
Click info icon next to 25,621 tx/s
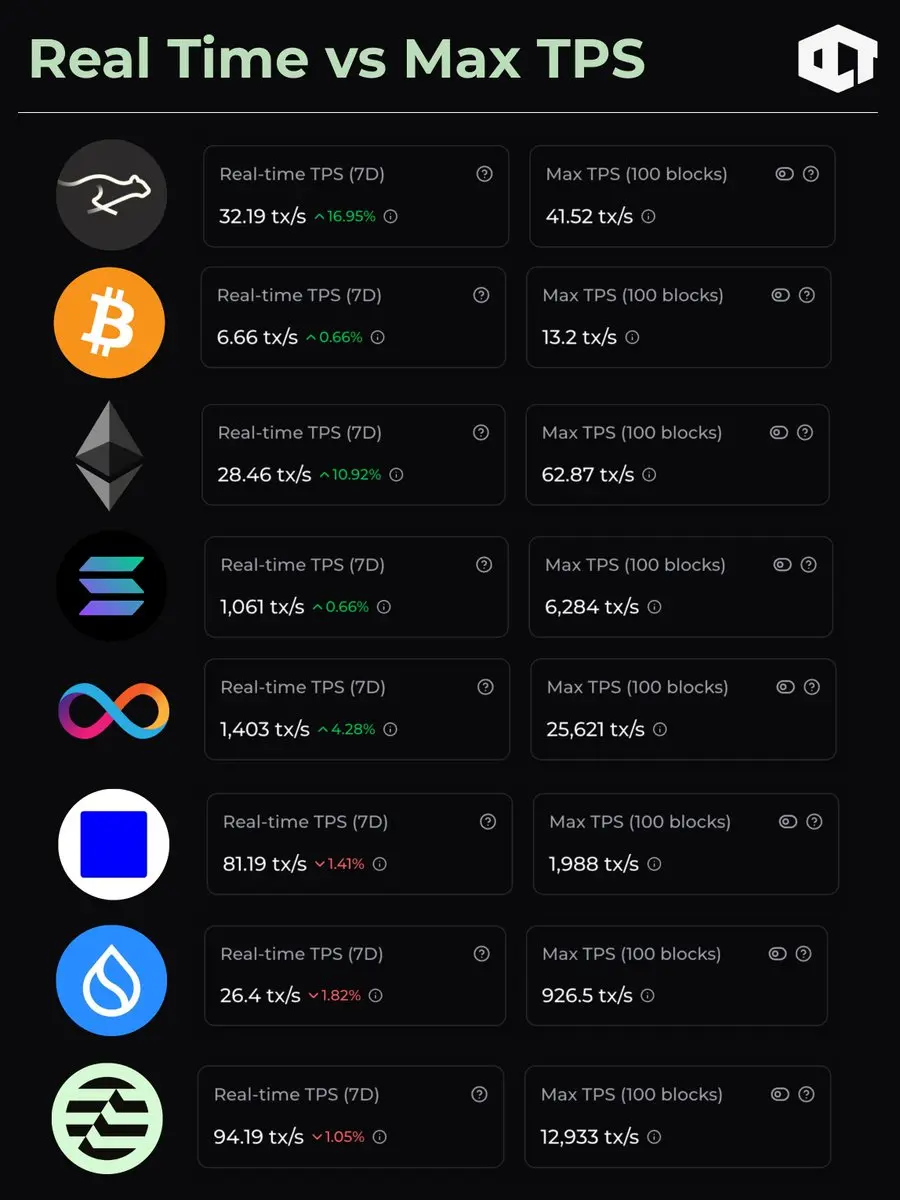pos(660,730)
